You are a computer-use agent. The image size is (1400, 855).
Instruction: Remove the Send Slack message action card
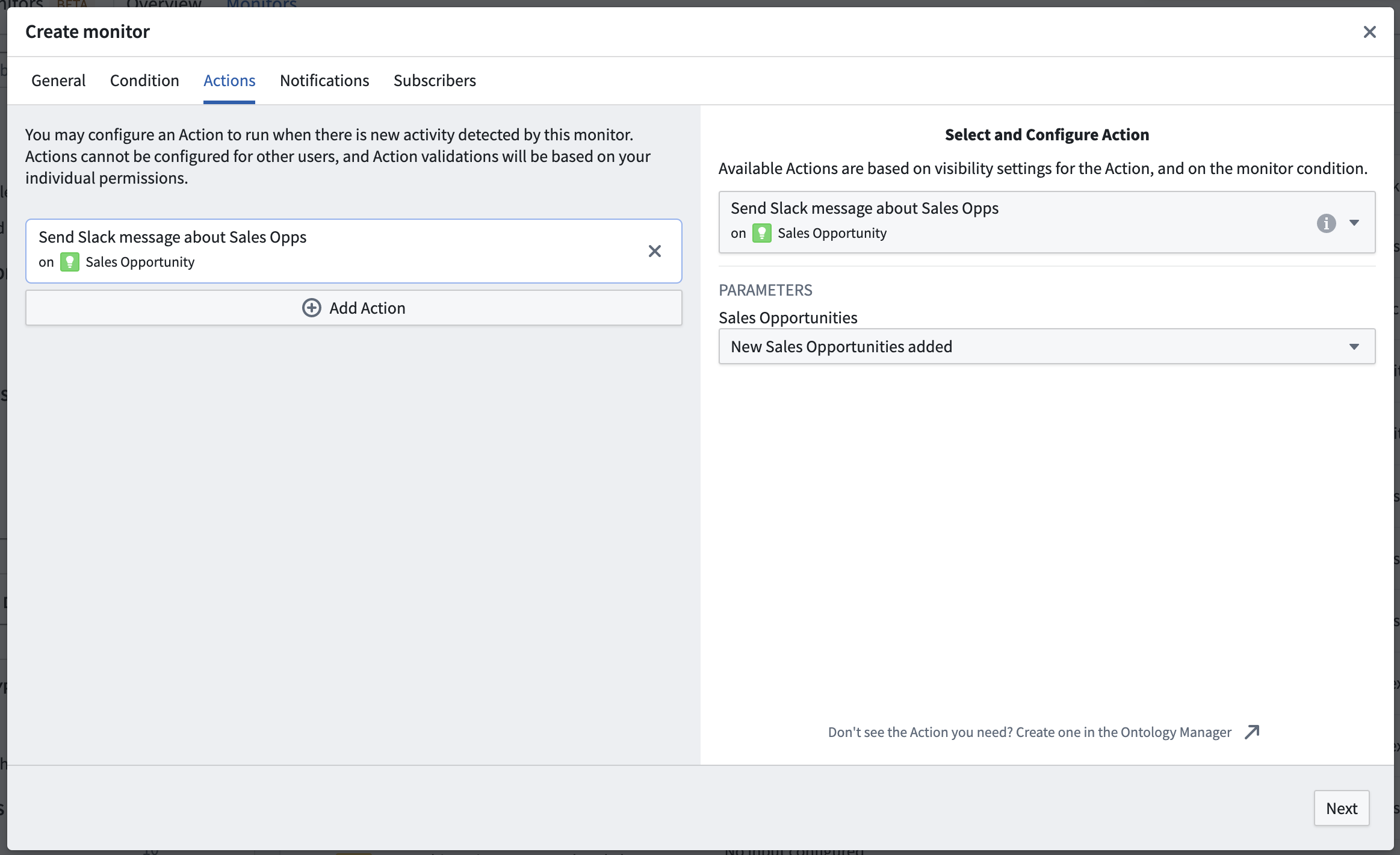pyautogui.click(x=655, y=251)
